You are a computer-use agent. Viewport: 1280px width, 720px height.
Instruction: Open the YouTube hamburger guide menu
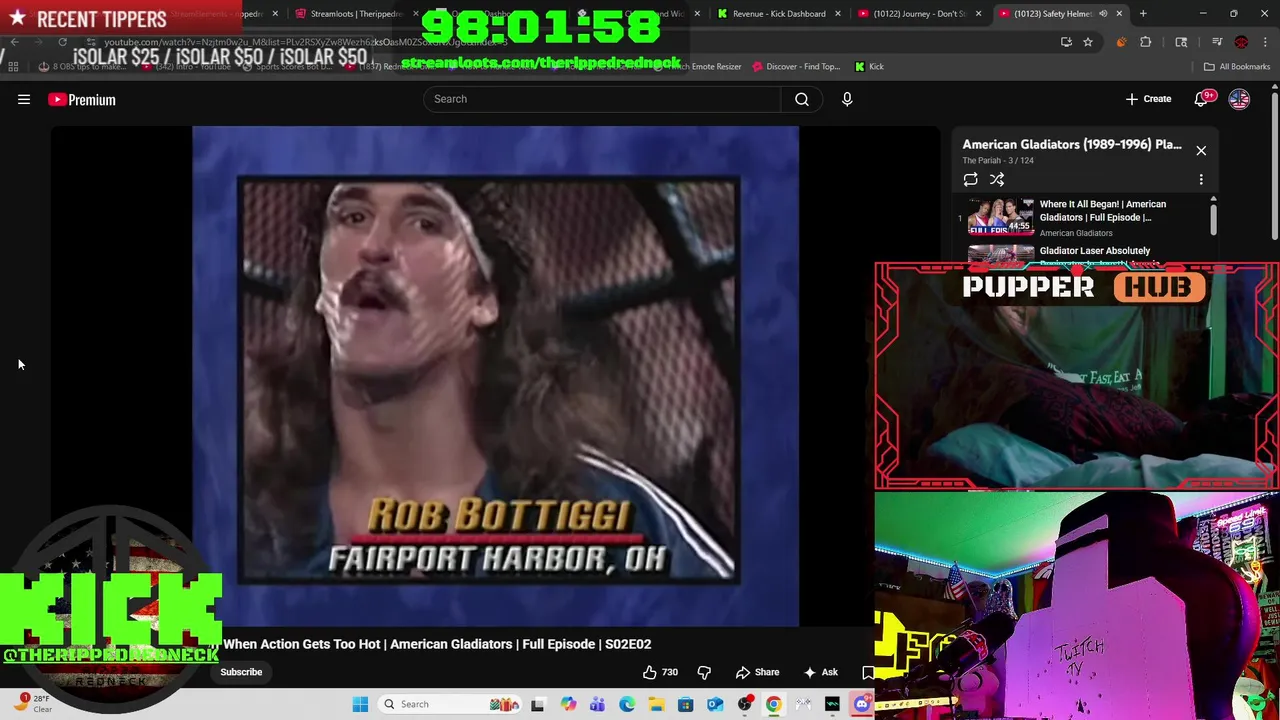tap(24, 99)
